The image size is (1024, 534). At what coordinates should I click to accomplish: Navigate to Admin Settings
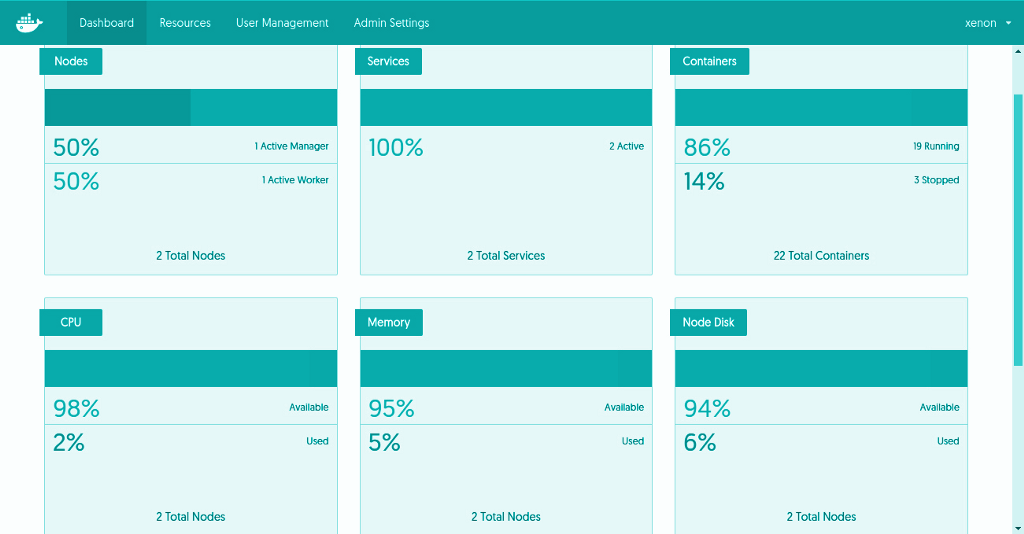click(391, 23)
